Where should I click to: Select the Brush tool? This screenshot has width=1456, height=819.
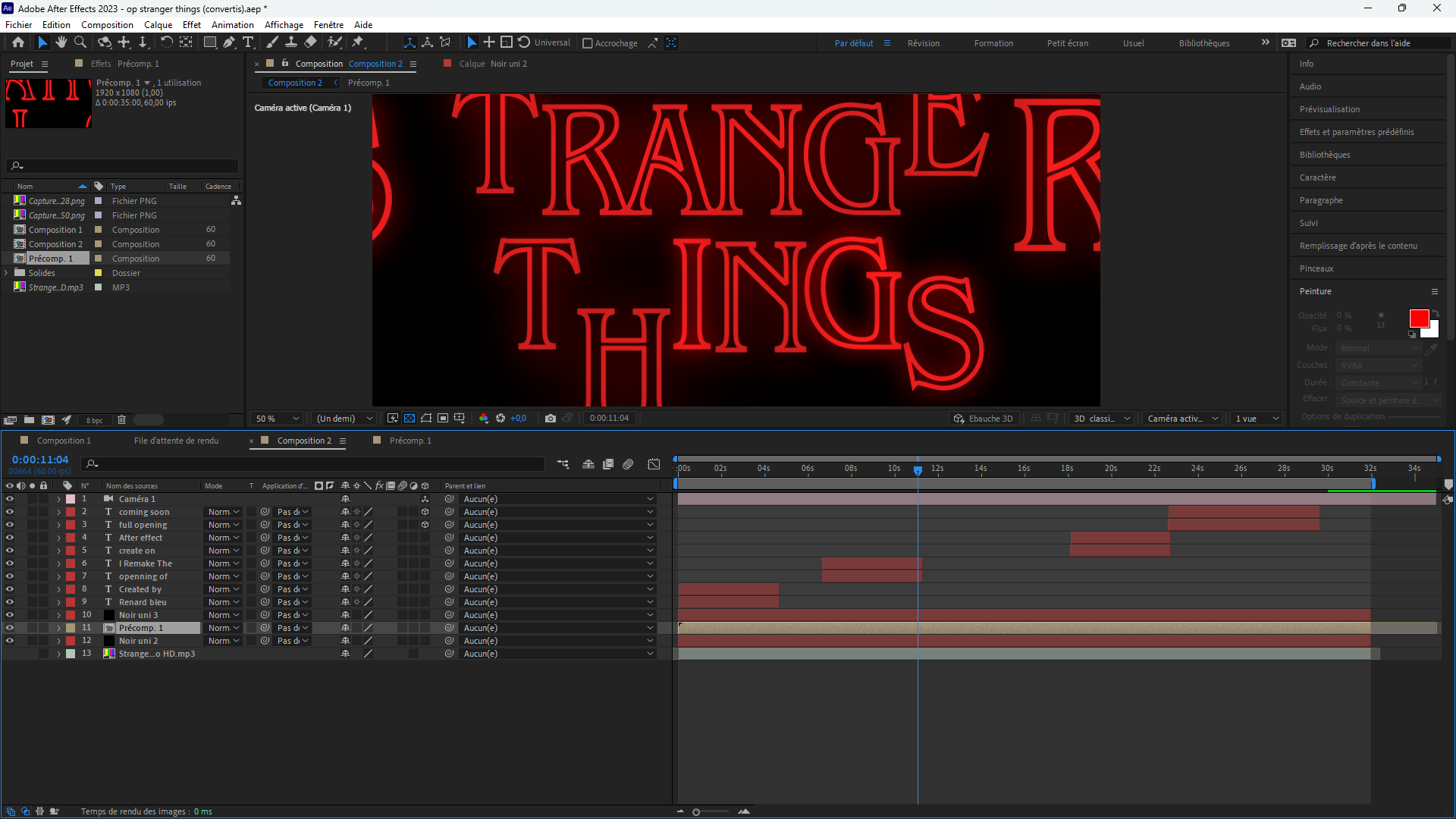272,42
